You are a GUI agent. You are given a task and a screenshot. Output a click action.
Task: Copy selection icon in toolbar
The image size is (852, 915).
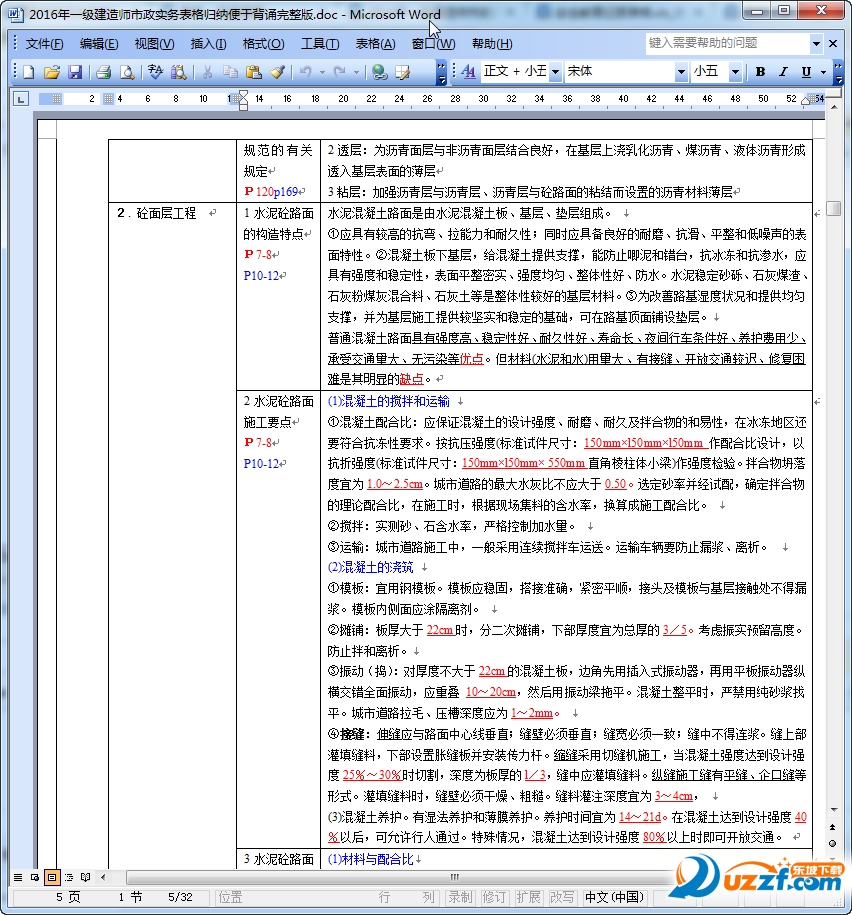[230, 72]
